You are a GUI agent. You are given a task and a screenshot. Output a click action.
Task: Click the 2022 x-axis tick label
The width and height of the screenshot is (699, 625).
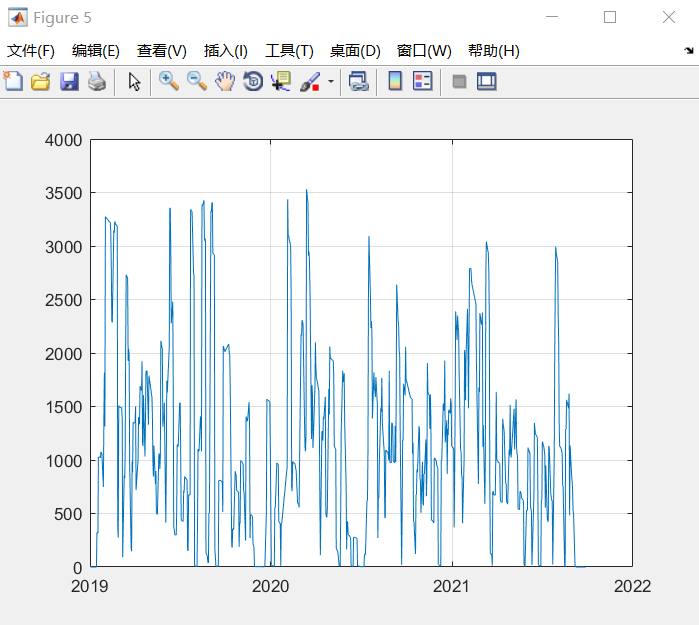[633, 586]
